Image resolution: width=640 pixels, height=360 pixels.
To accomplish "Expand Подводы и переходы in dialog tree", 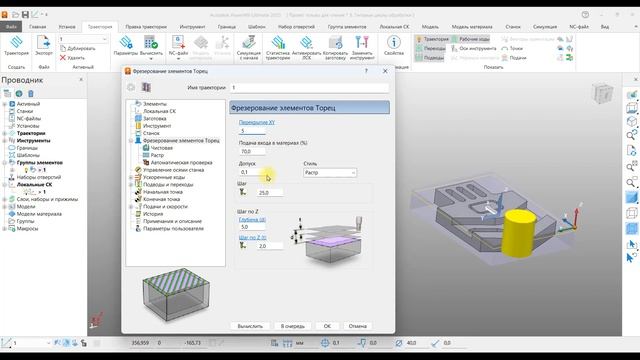I will (x=131, y=185).
